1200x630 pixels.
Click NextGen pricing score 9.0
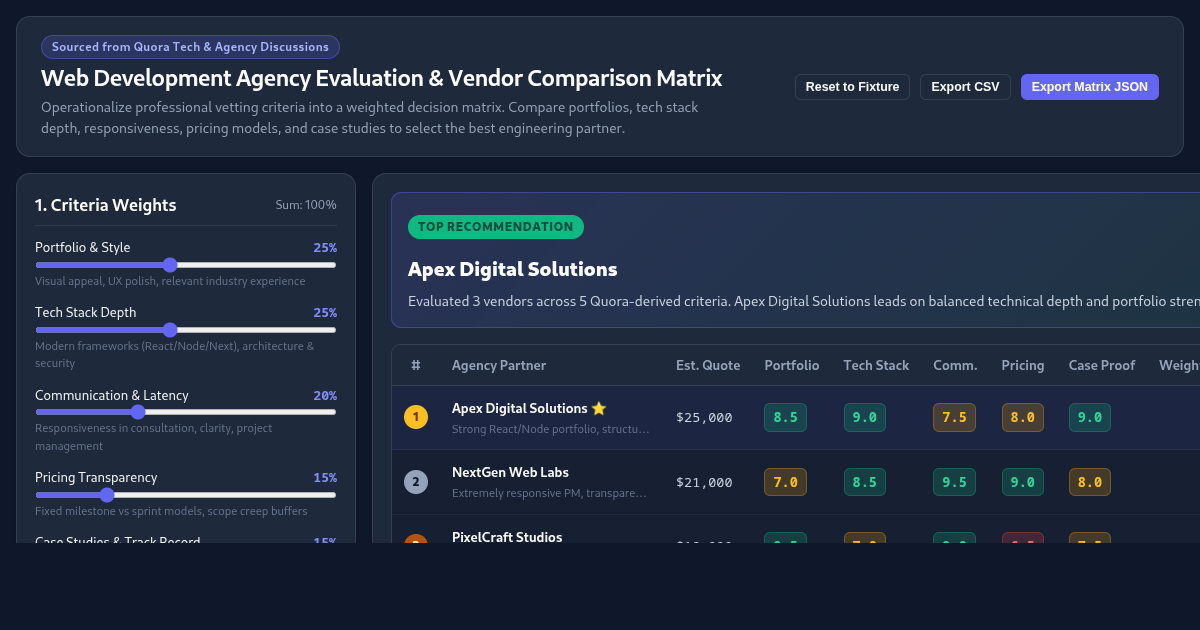1023,482
